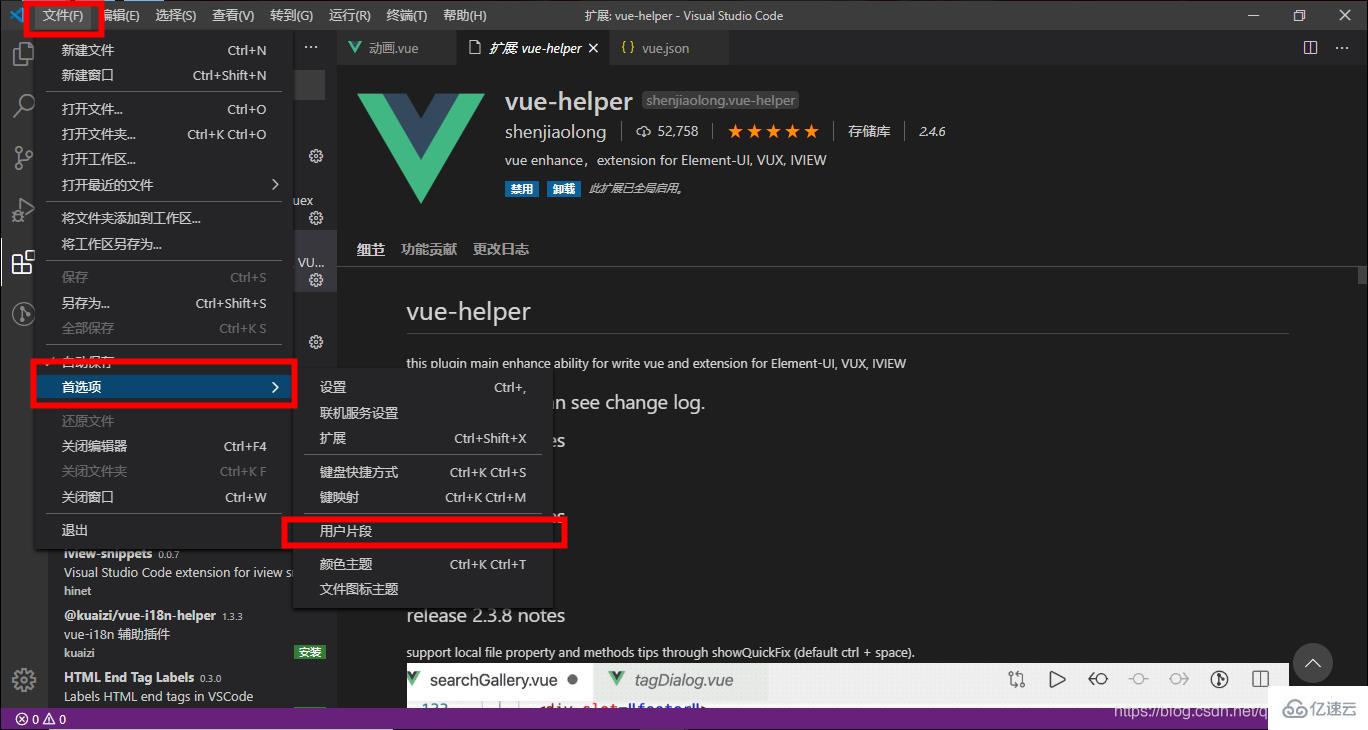Click the gear below the 'uex' extension text
This screenshot has width=1368, height=730.
pos(316,218)
